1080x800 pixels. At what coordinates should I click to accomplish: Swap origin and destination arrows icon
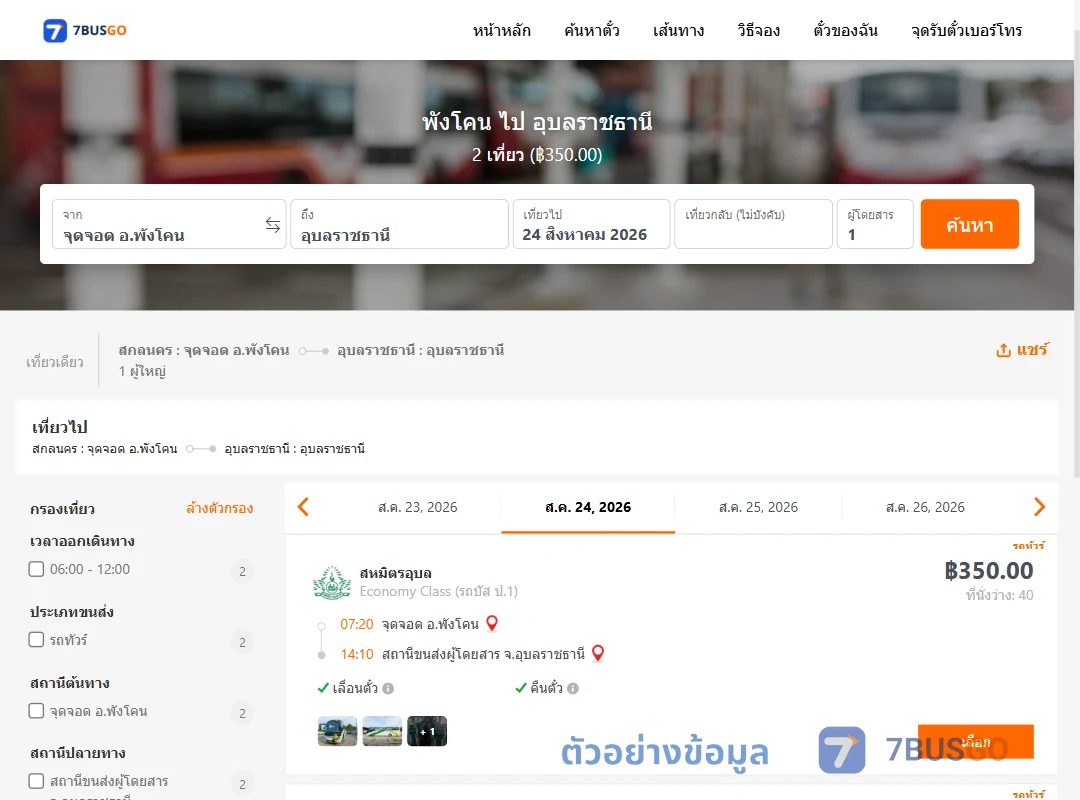pyautogui.click(x=273, y=225)
